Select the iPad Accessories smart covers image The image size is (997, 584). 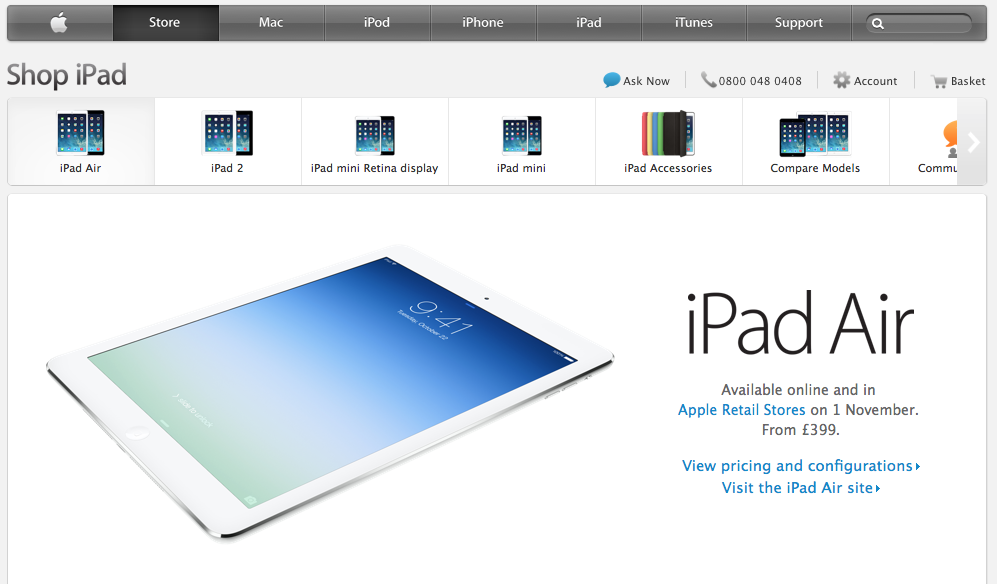(x=668, y=134)
